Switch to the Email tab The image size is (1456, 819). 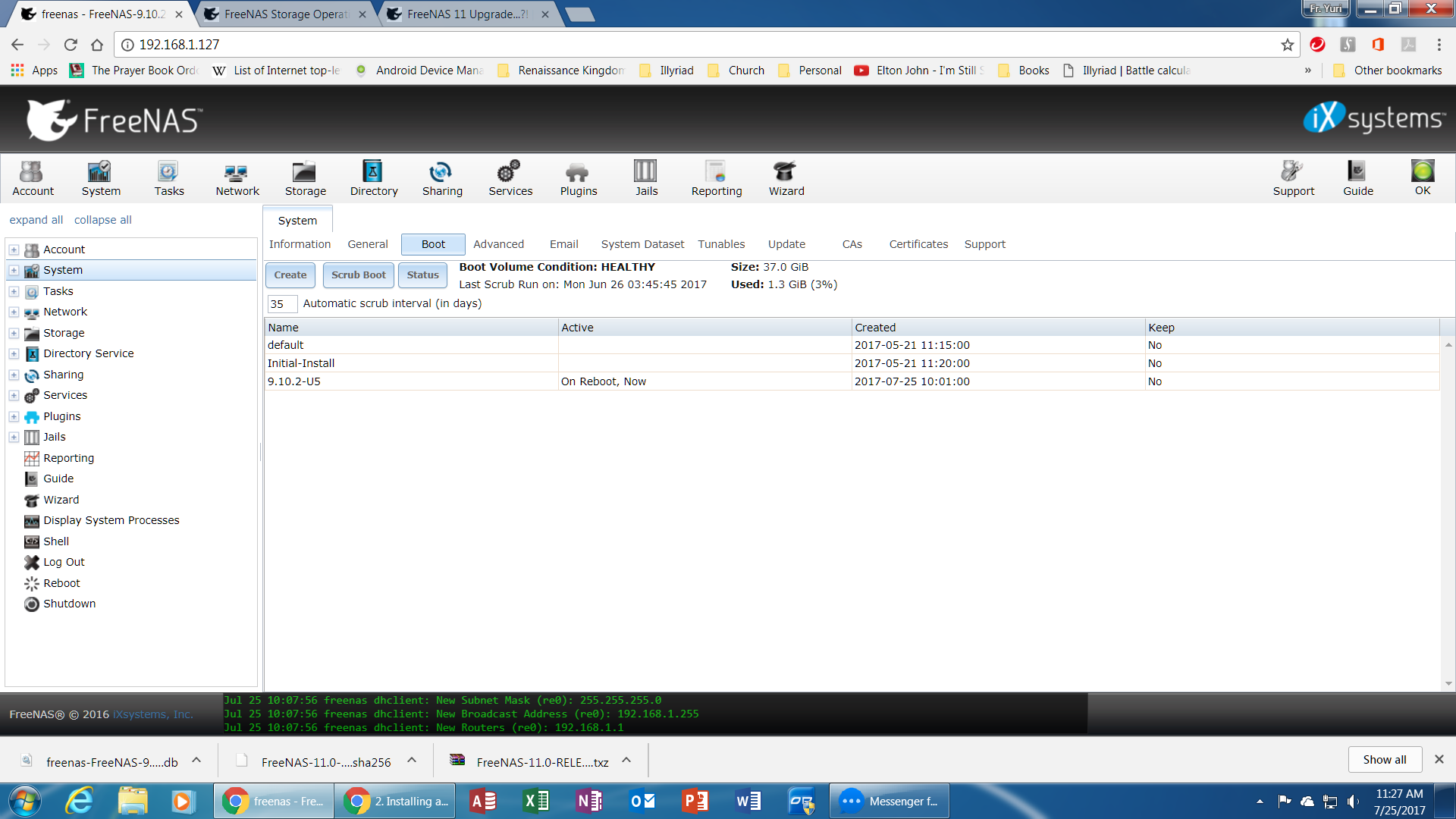click(x=563, y=244)
